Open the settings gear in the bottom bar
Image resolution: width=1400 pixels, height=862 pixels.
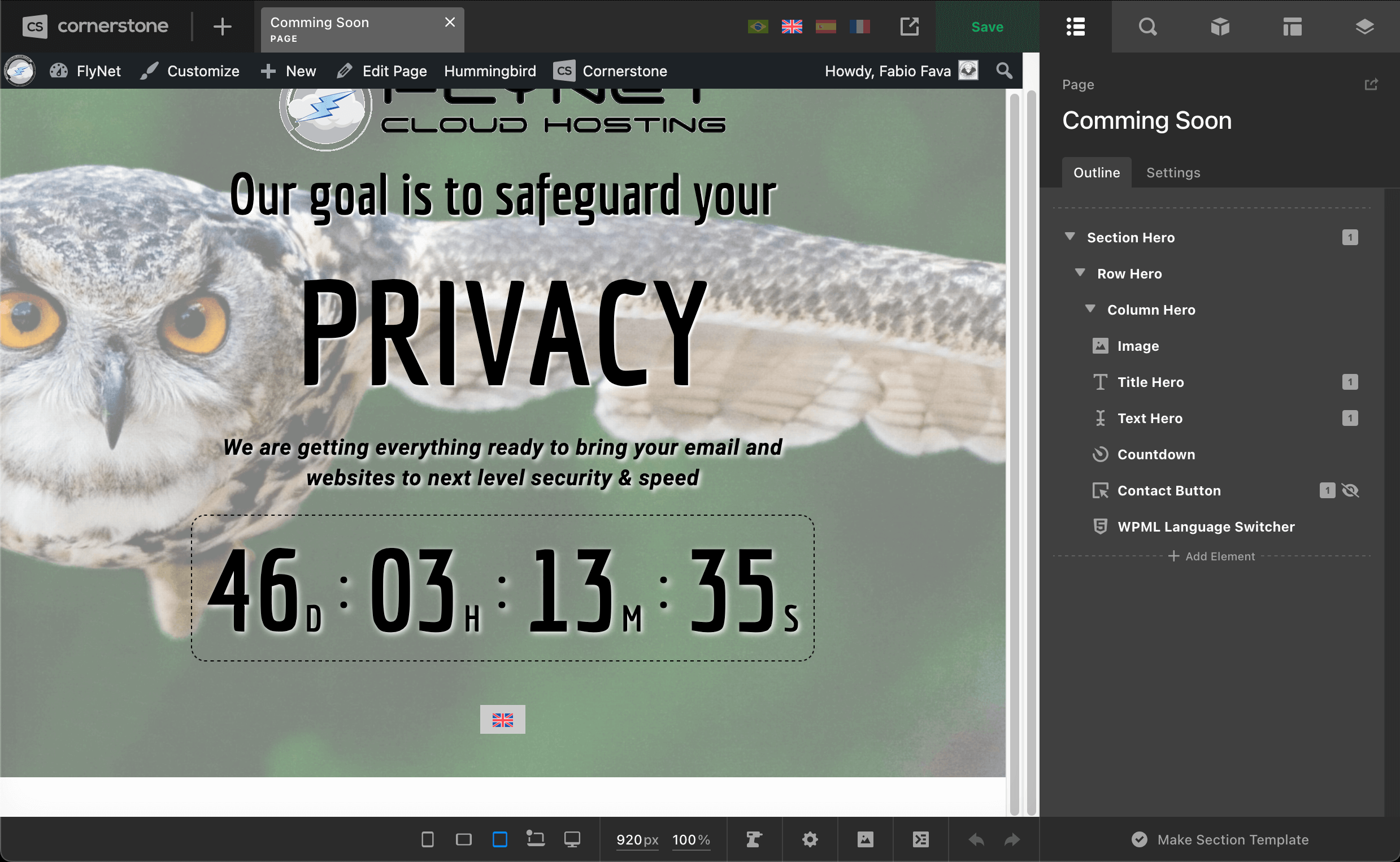tap(810, 839)
